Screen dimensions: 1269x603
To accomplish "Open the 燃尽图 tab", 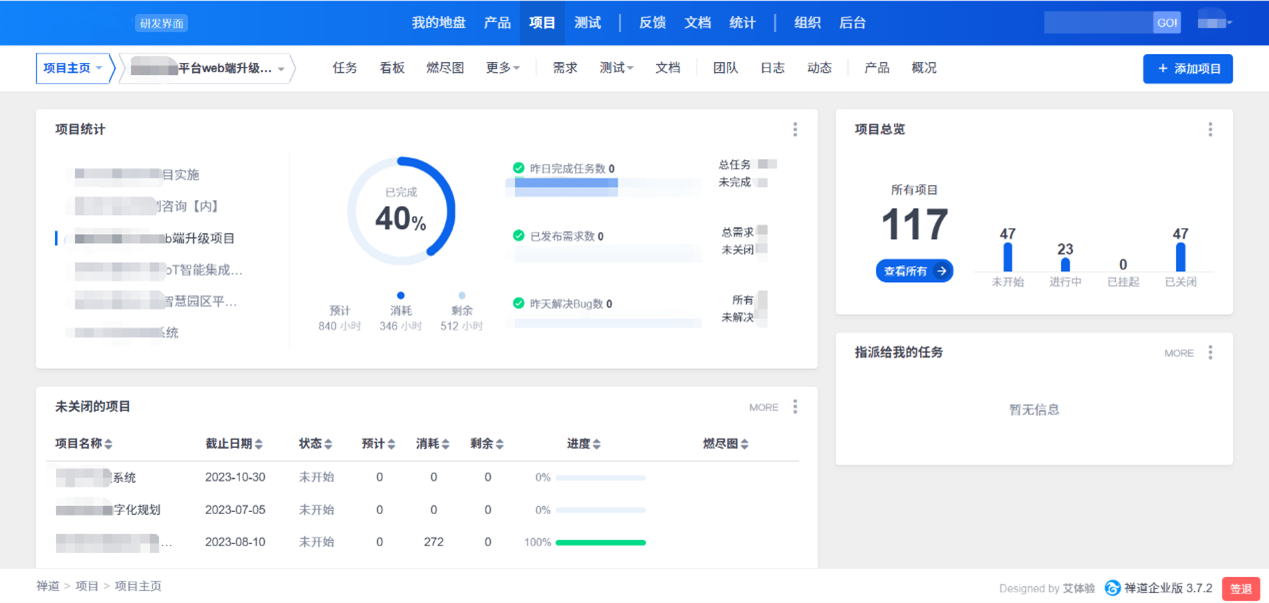I will click(445, 68).
